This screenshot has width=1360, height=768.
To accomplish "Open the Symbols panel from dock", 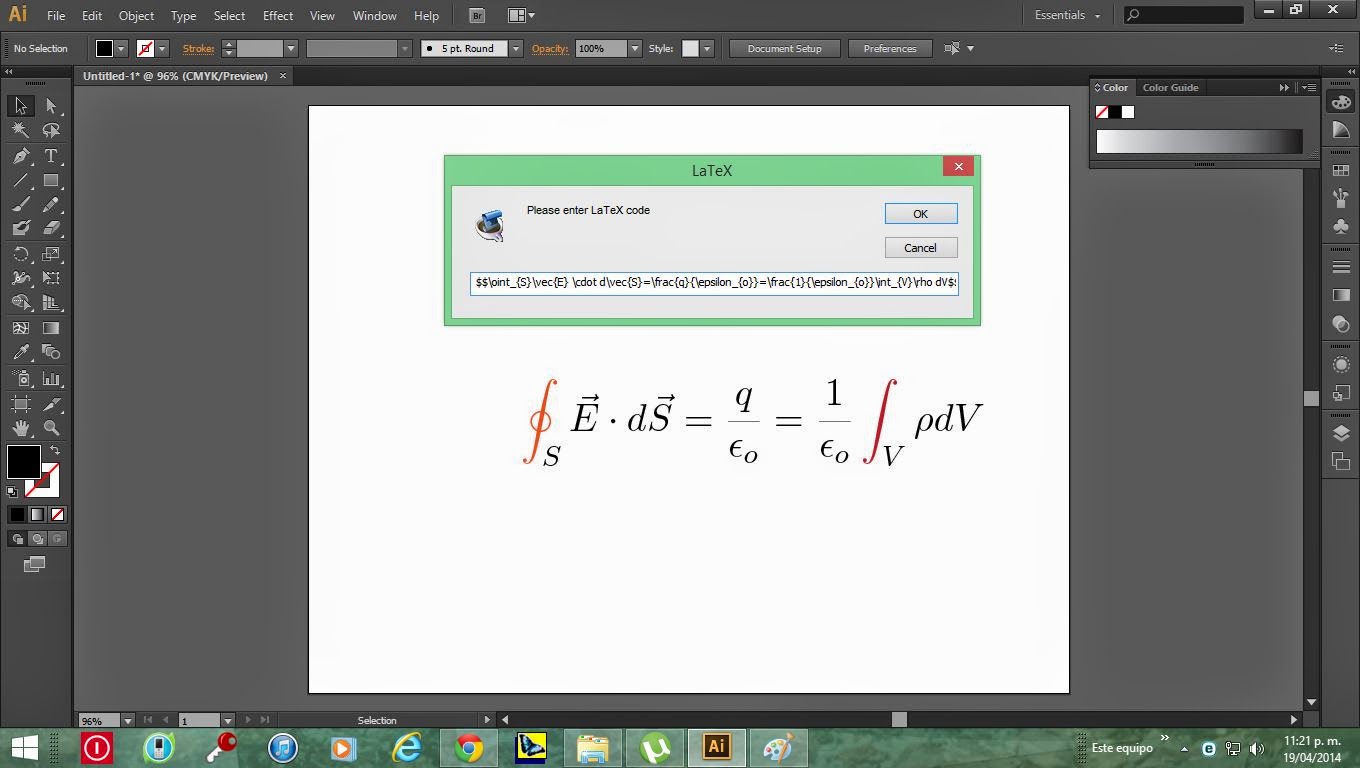I will (x=1341, y=227).
